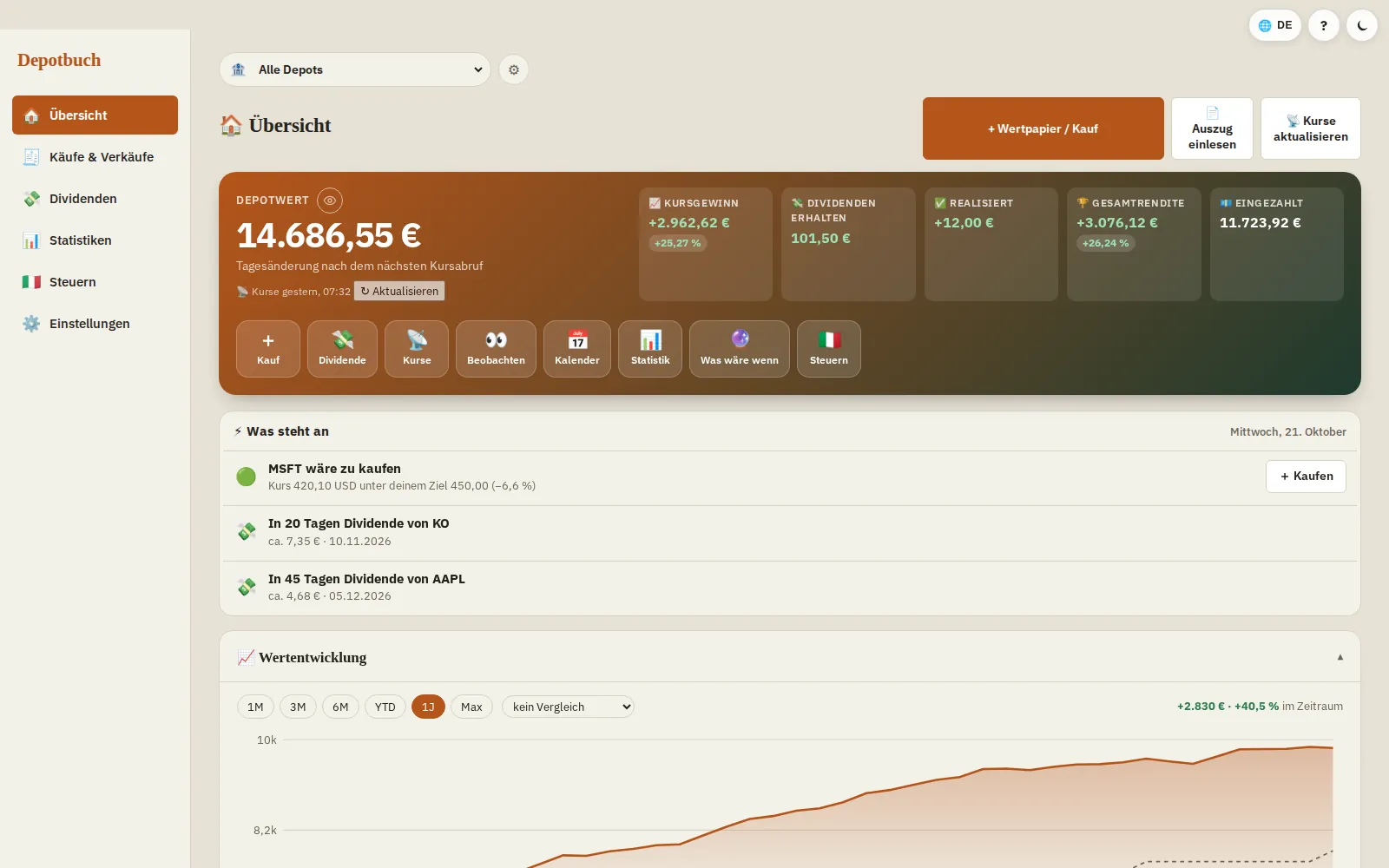Open the Was wäre wenn tile

(740, 349)
